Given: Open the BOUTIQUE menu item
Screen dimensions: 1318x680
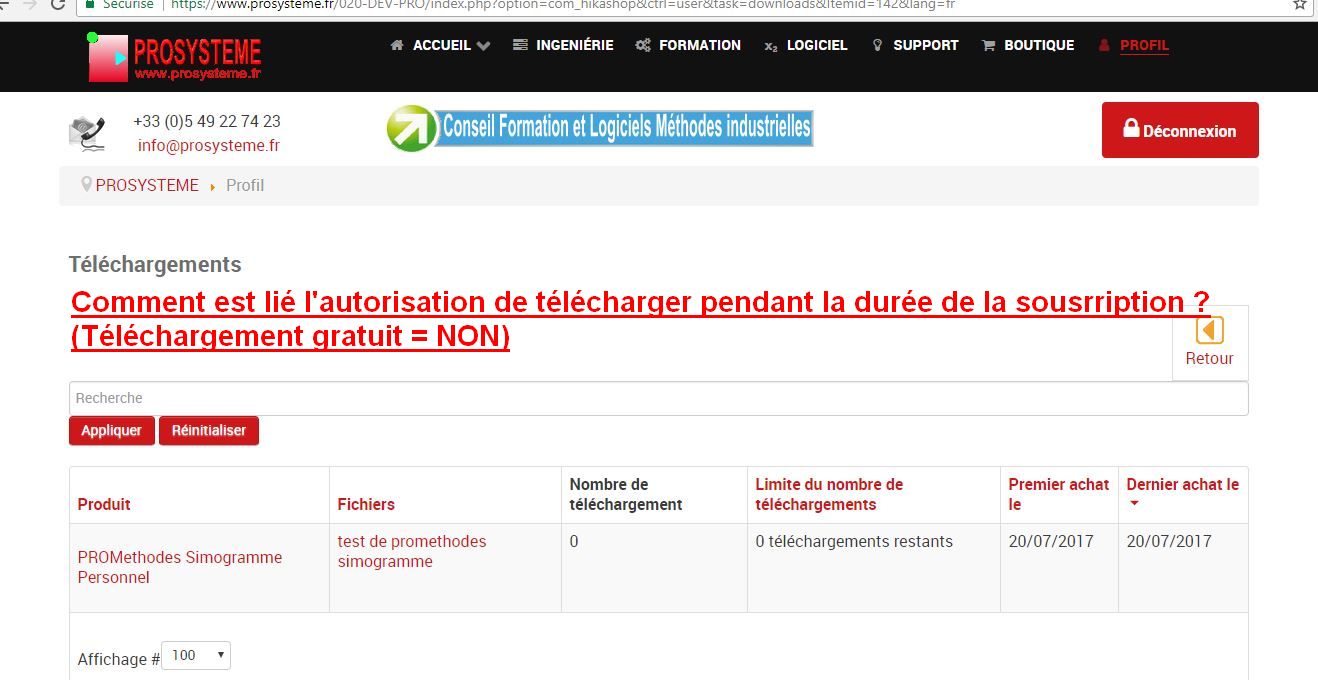Looking at the screenshot, I should click(1039, 45).
